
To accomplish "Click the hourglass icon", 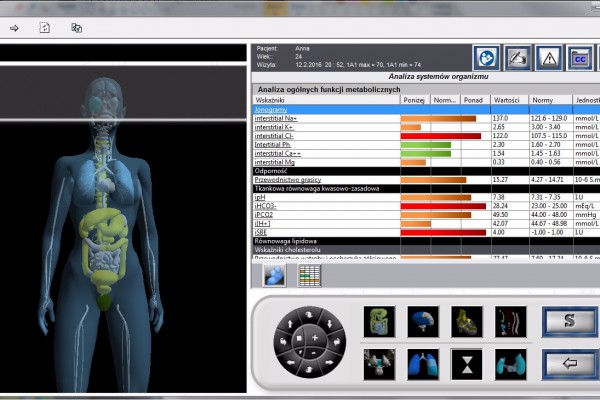I will point(467,363).
